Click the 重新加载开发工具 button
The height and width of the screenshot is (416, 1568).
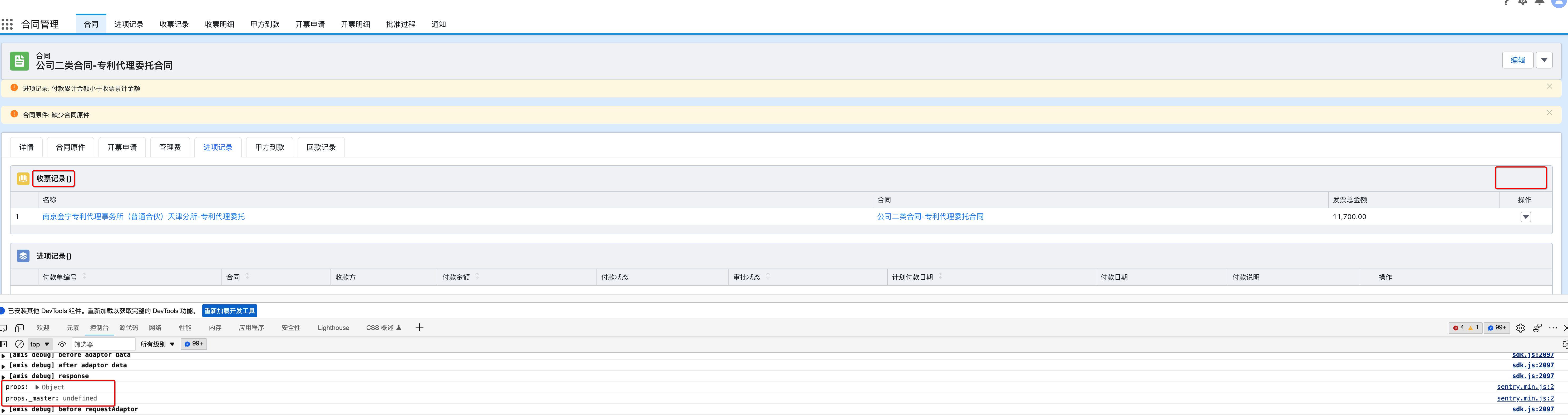click(229, 311)
